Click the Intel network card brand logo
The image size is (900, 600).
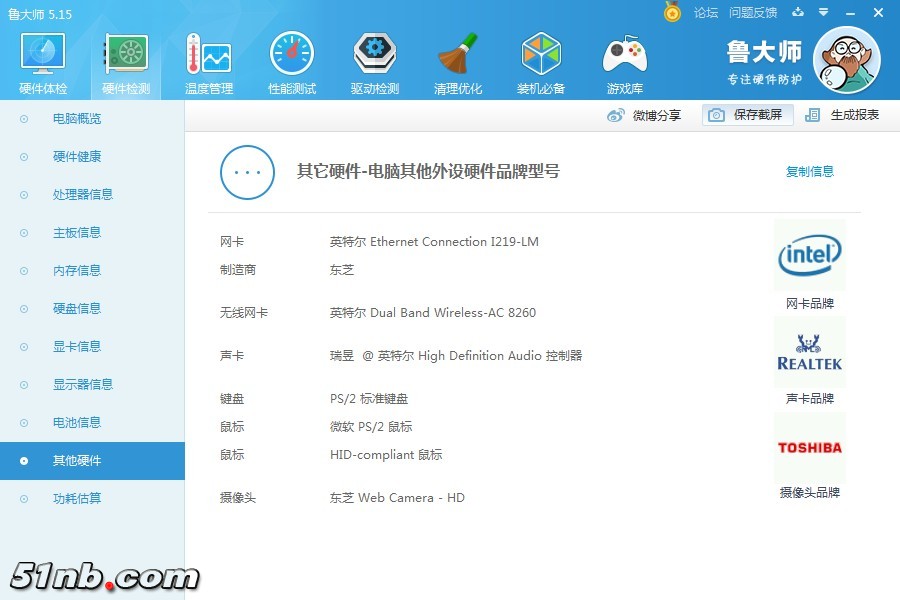pyautogui.click(x=809, y=256)
